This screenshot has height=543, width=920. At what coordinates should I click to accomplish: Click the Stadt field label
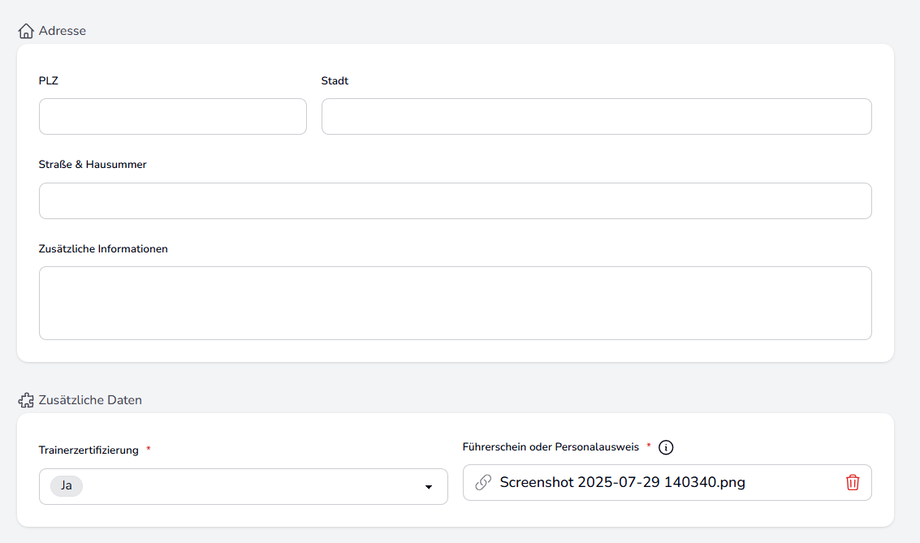tap(335, 80)
